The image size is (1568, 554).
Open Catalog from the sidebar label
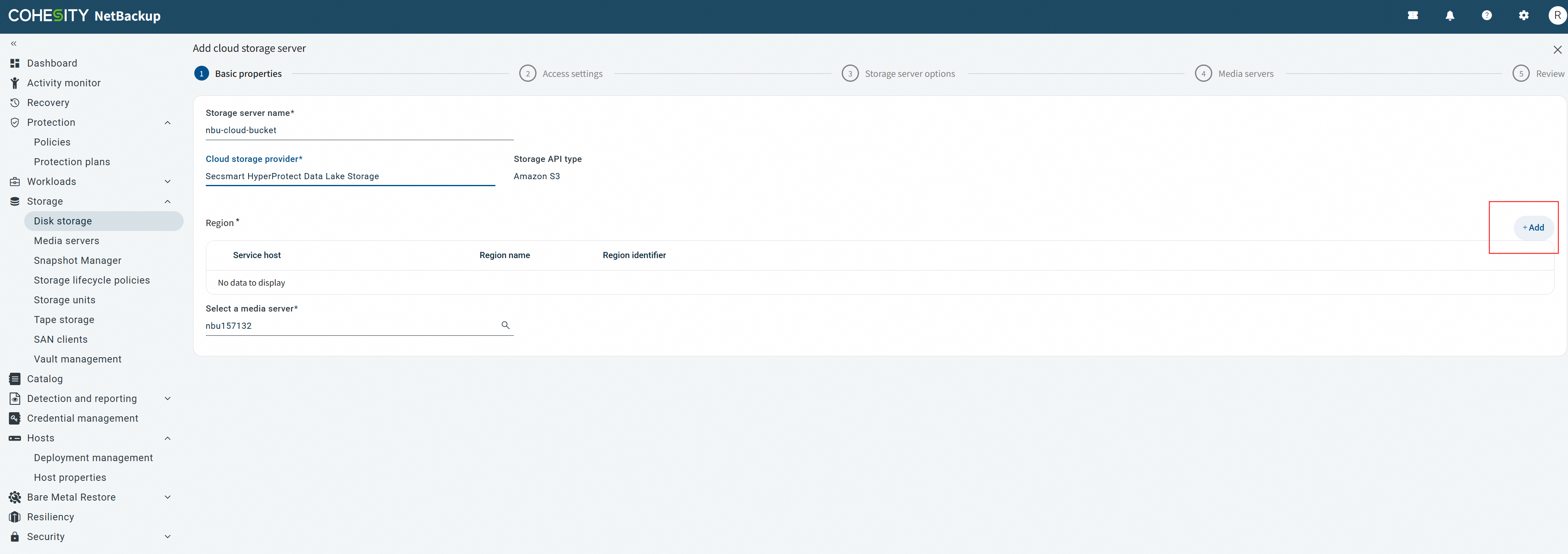45,379
